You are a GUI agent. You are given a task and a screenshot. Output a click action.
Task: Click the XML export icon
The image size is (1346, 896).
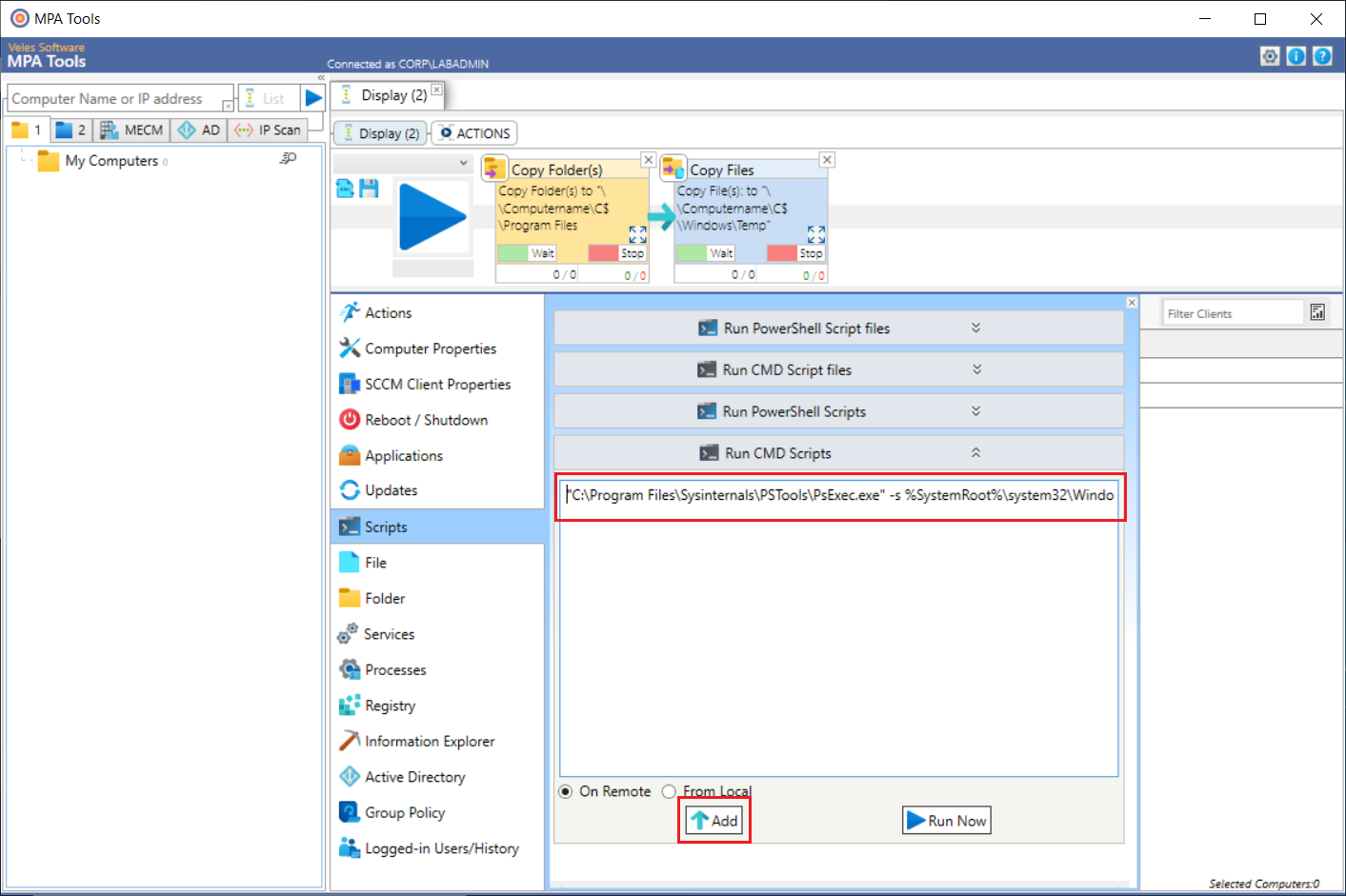(345, 189)
